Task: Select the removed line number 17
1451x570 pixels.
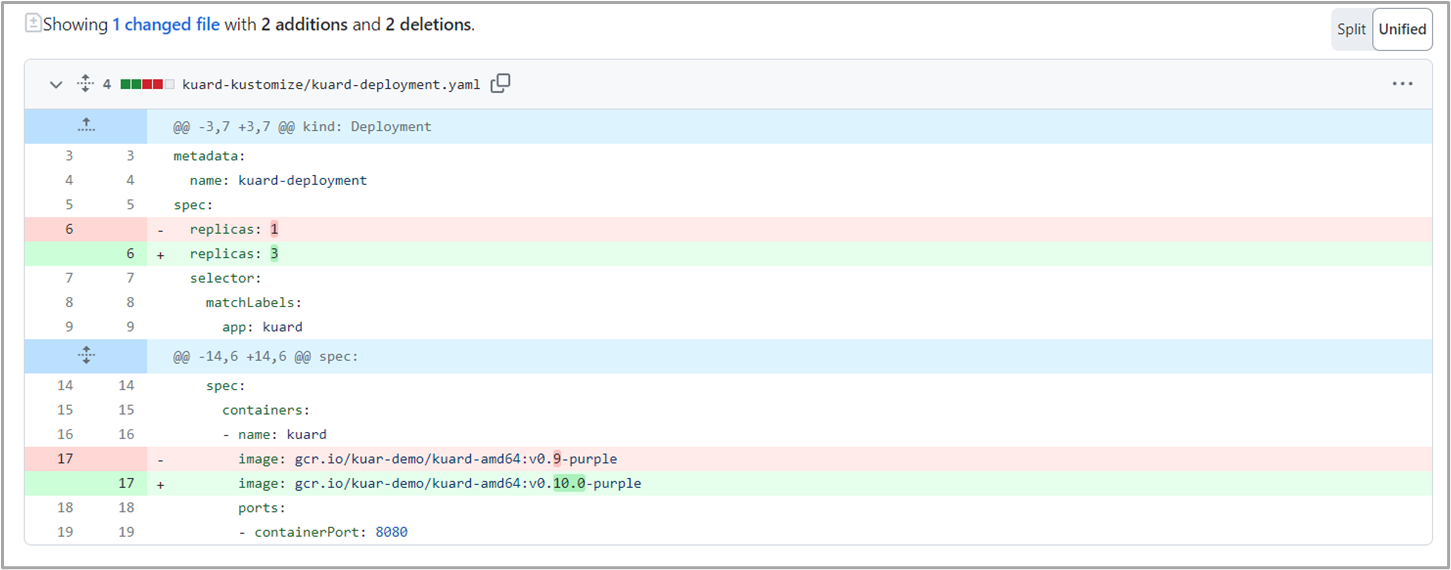Action: click(65, 459)
